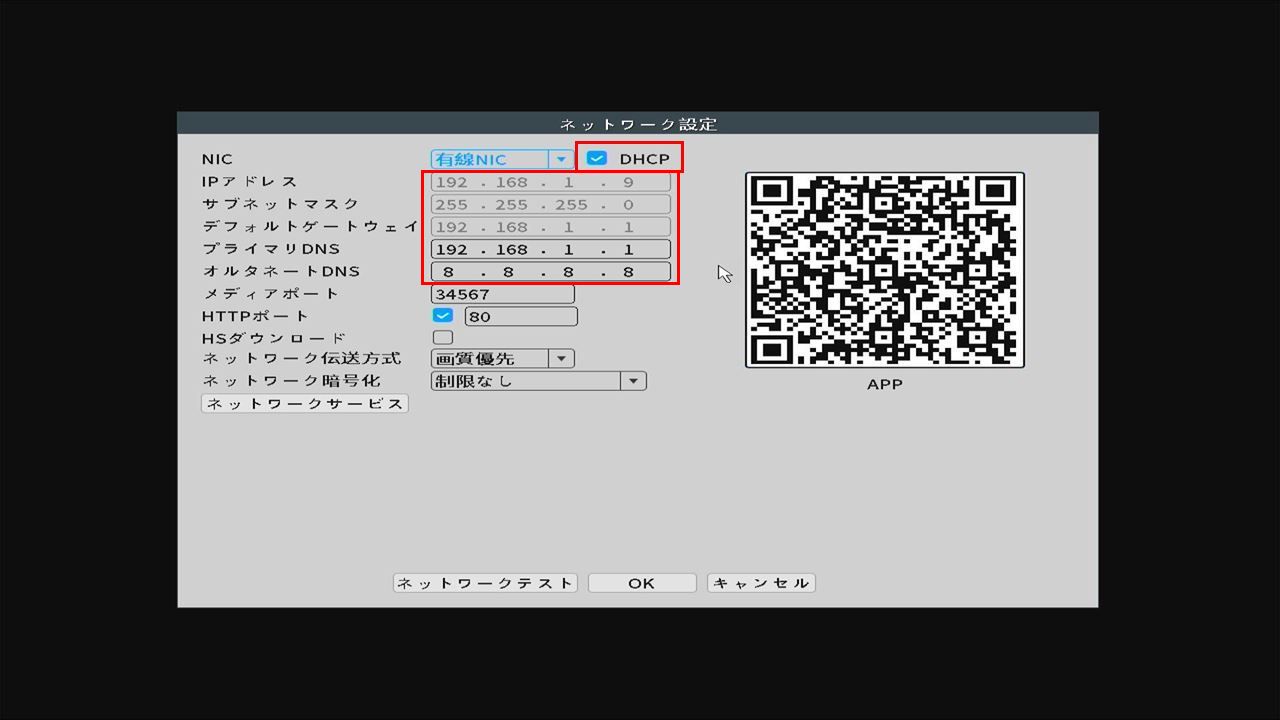Click the デフォルトゲートウェイ field
The width and height of the screenshot is (1280, 720).
point(550,227)
